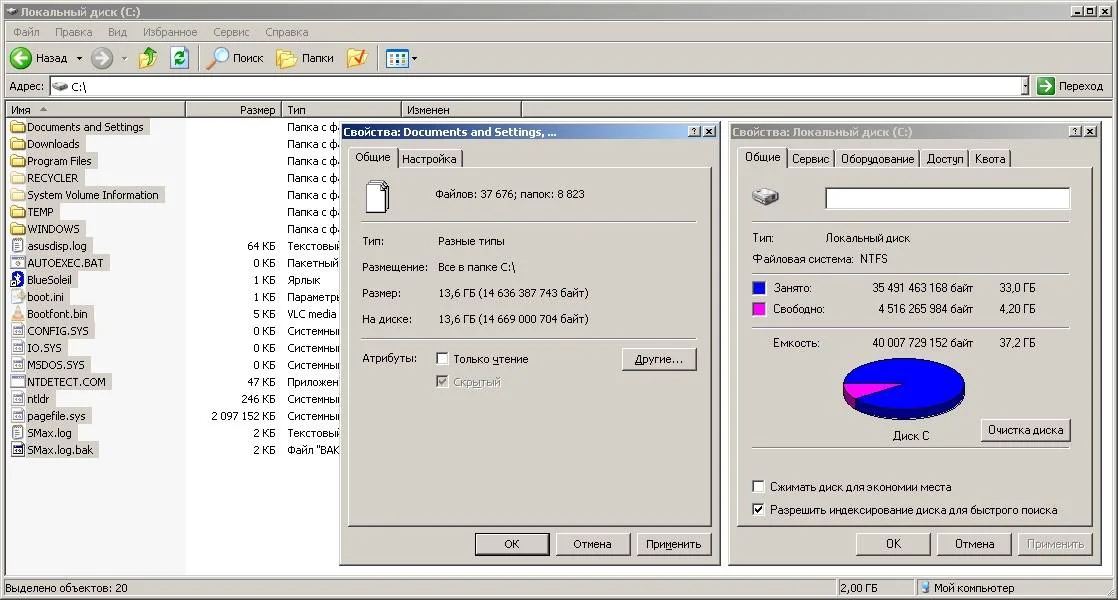Click the asusdisp.log file icon
The image size is (1118, 600).
[x=18, y=246]
